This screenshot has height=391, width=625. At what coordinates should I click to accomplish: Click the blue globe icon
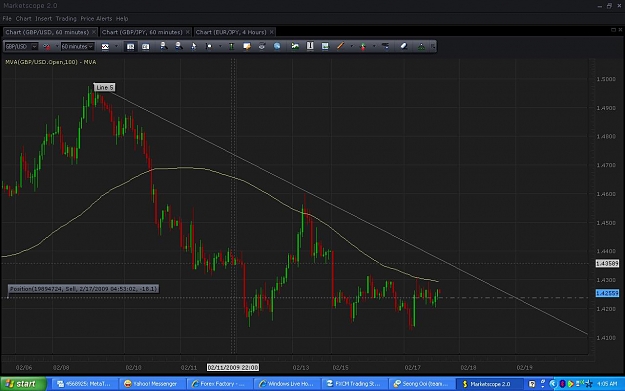[x=277, y=46]
